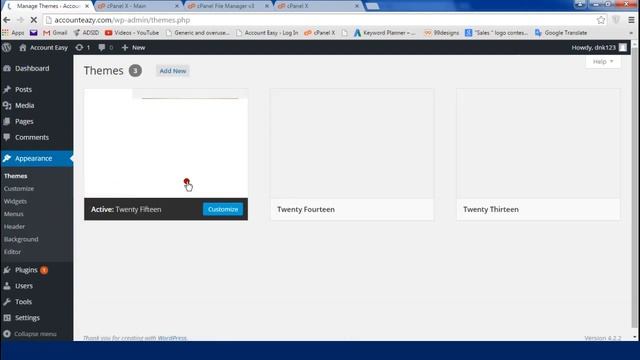Click the updates icon showing 1
The width and height of the screenshot is (640, 360).
[82, 47]
